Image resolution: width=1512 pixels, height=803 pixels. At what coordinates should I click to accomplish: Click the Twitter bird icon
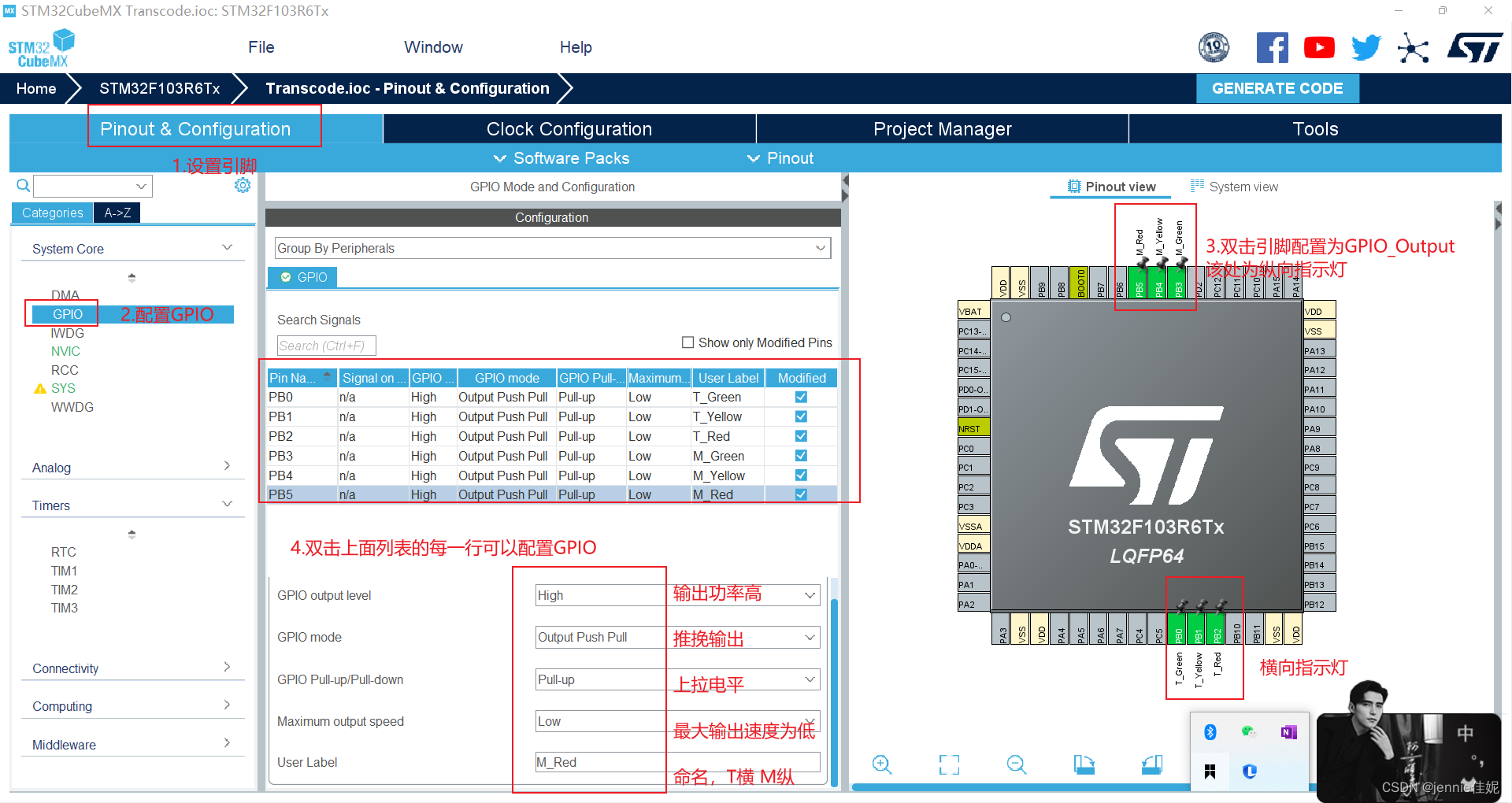(1366, 48)
